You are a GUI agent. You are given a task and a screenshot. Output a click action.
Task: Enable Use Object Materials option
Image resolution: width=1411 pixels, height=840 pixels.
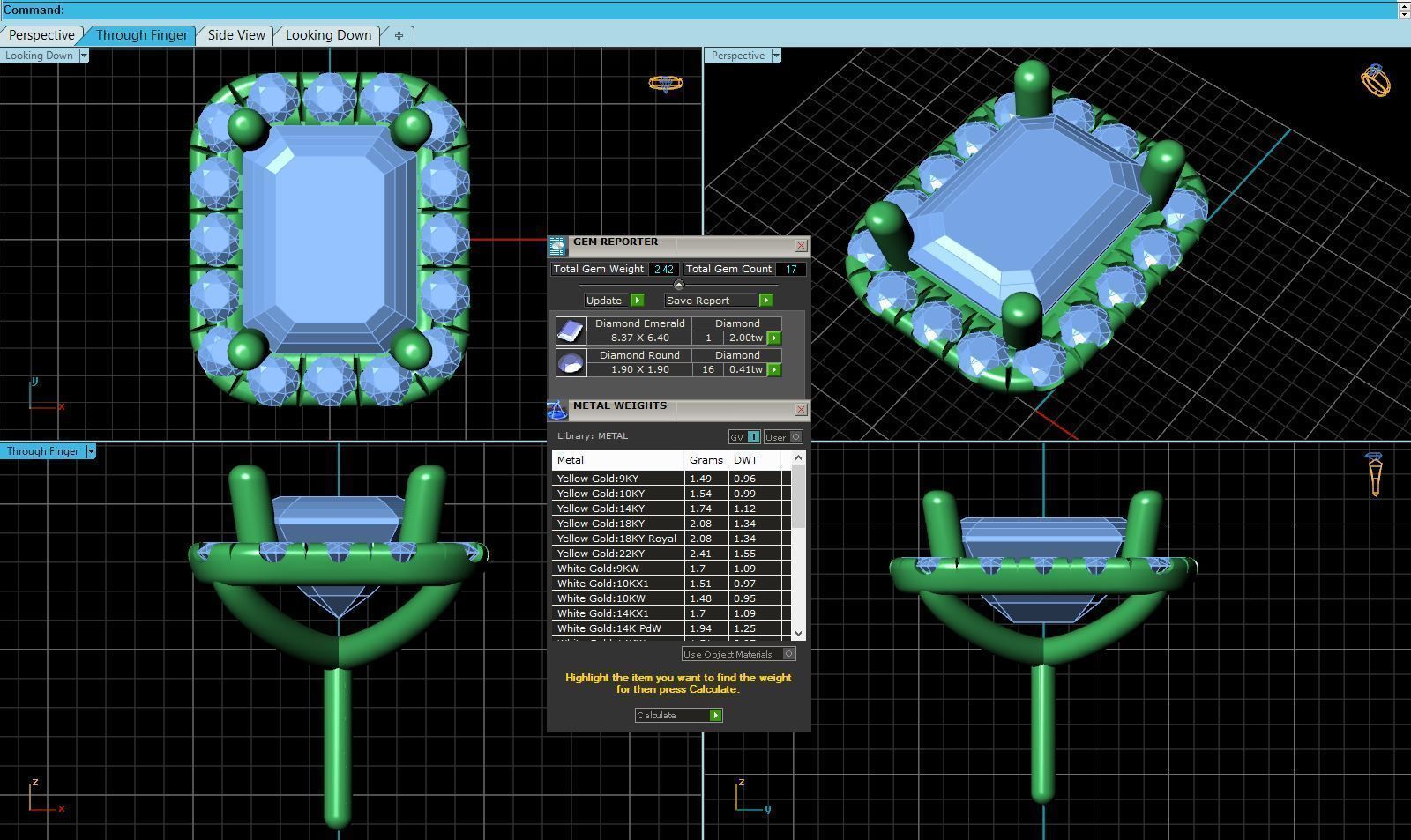point(738,654)
